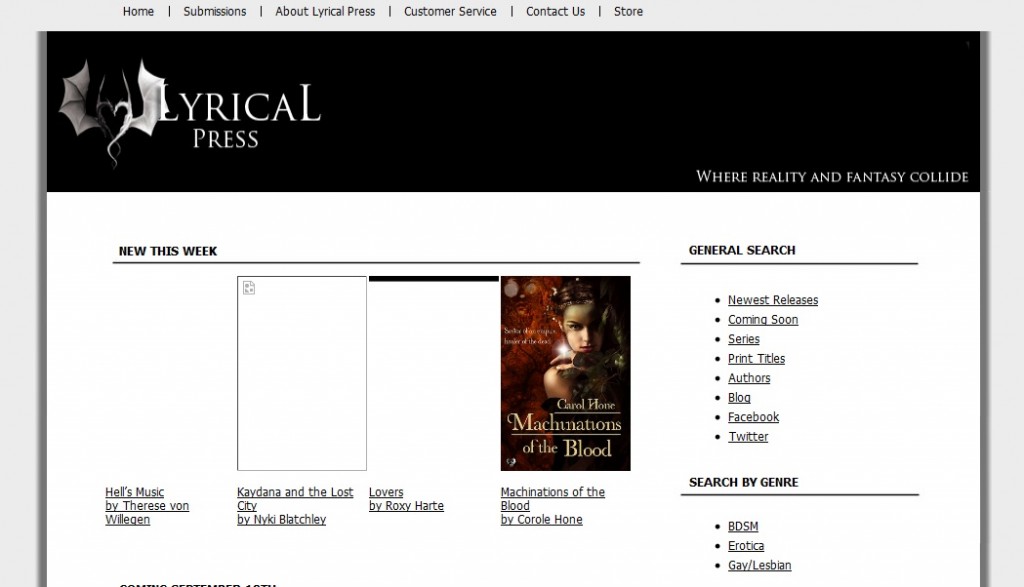Select Customer Service in the top navigation
This screenshot has width=1024, height=587.
[450, 12]
